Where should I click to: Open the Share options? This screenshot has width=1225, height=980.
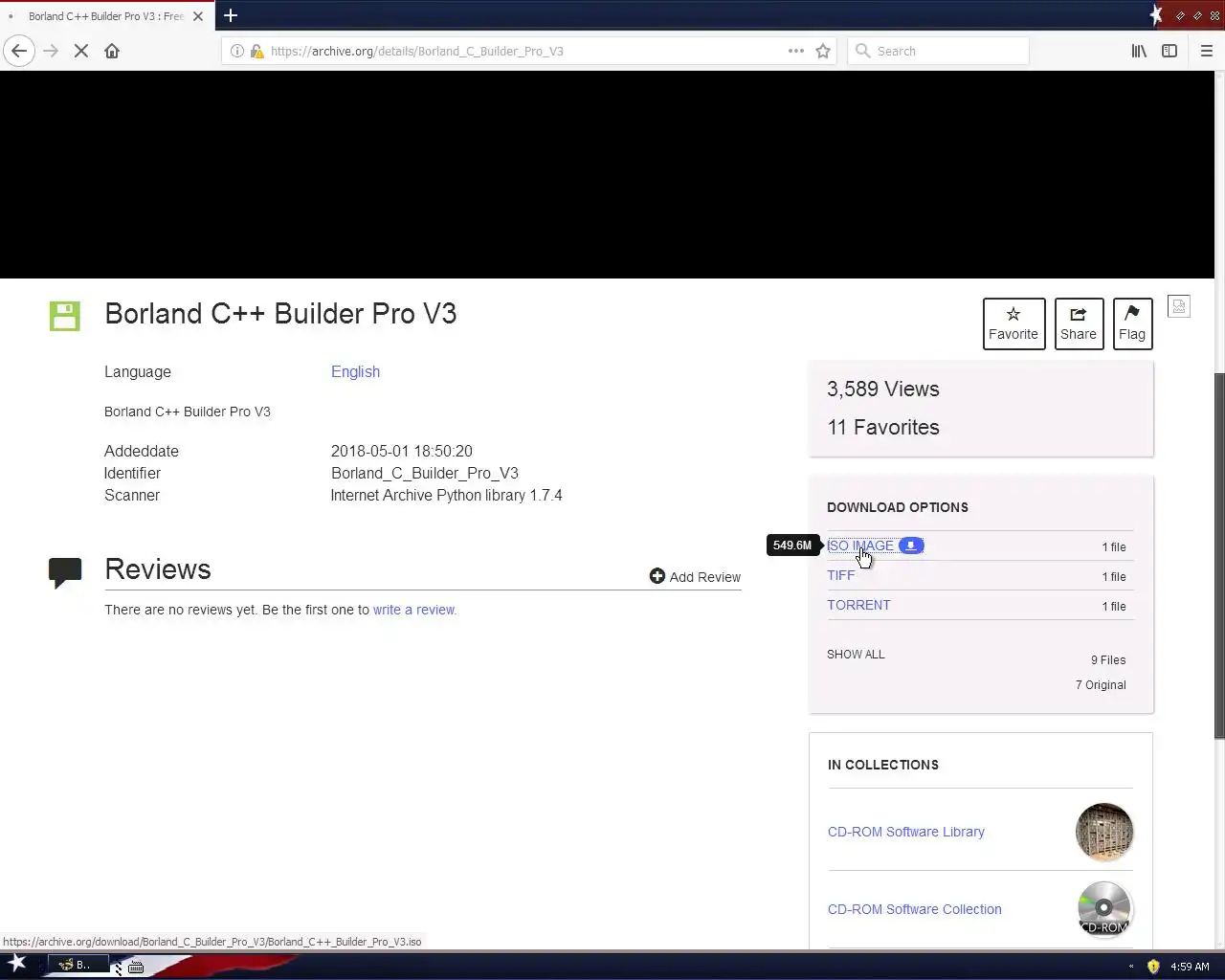[x=1079, y=323]
